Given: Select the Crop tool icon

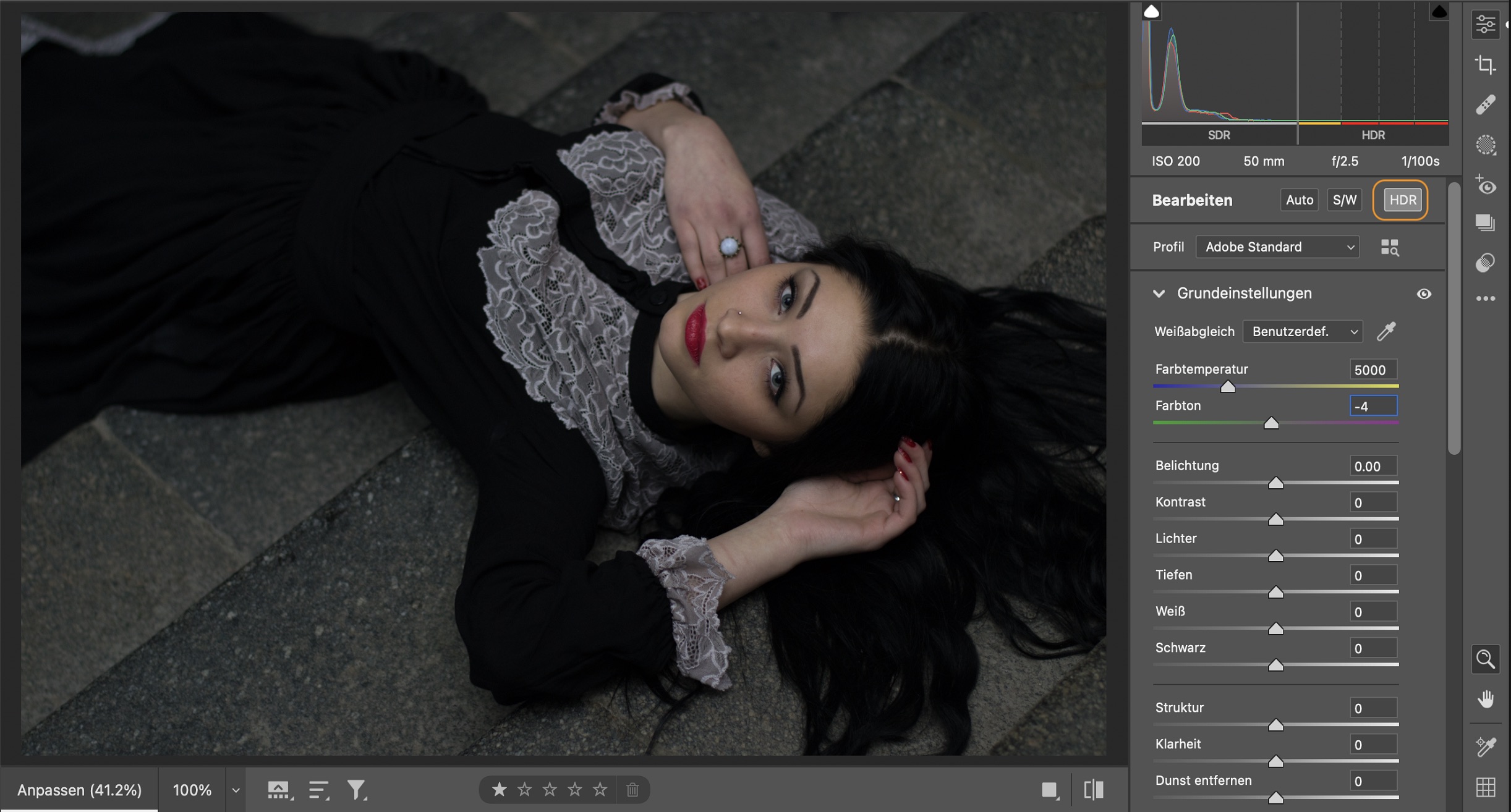Looking at the screenshot, I should pos(1485,64).
